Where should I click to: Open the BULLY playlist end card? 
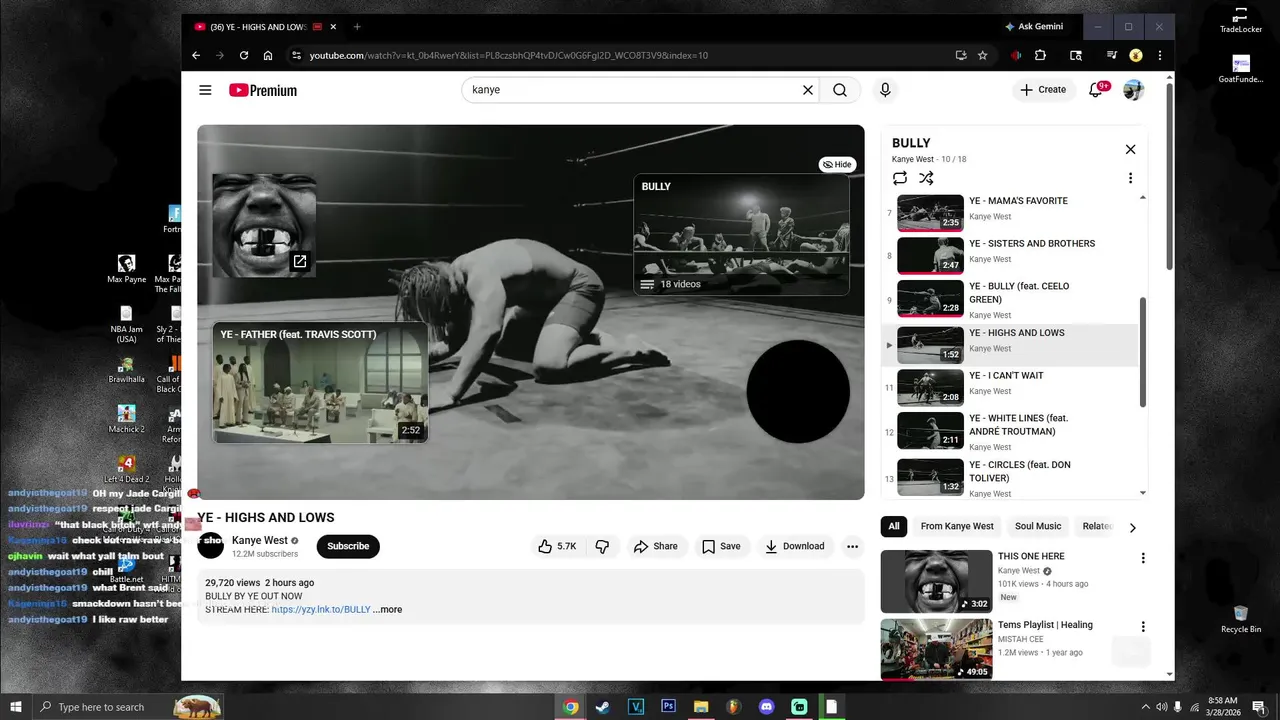pos(741,235)
